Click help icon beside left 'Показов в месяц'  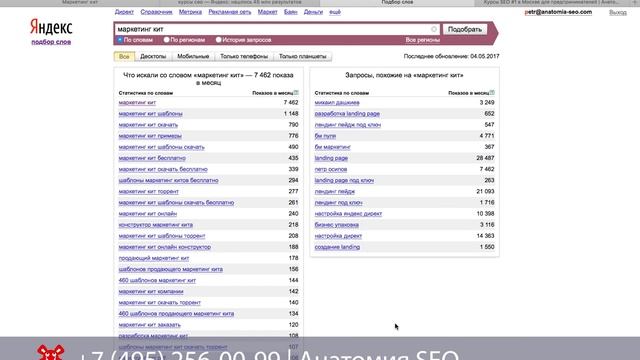pos(296,93)
